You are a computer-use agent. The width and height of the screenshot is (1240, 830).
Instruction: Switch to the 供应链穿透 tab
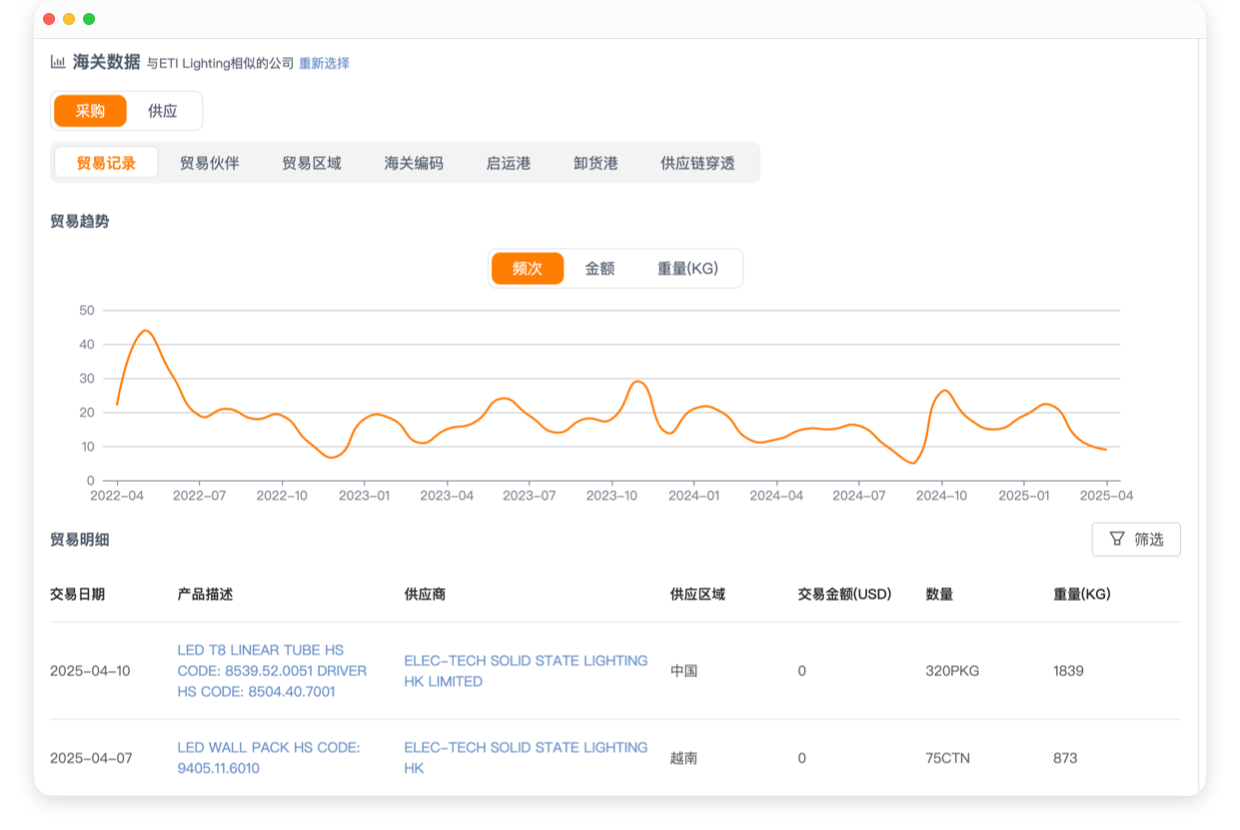coord(697,162)
